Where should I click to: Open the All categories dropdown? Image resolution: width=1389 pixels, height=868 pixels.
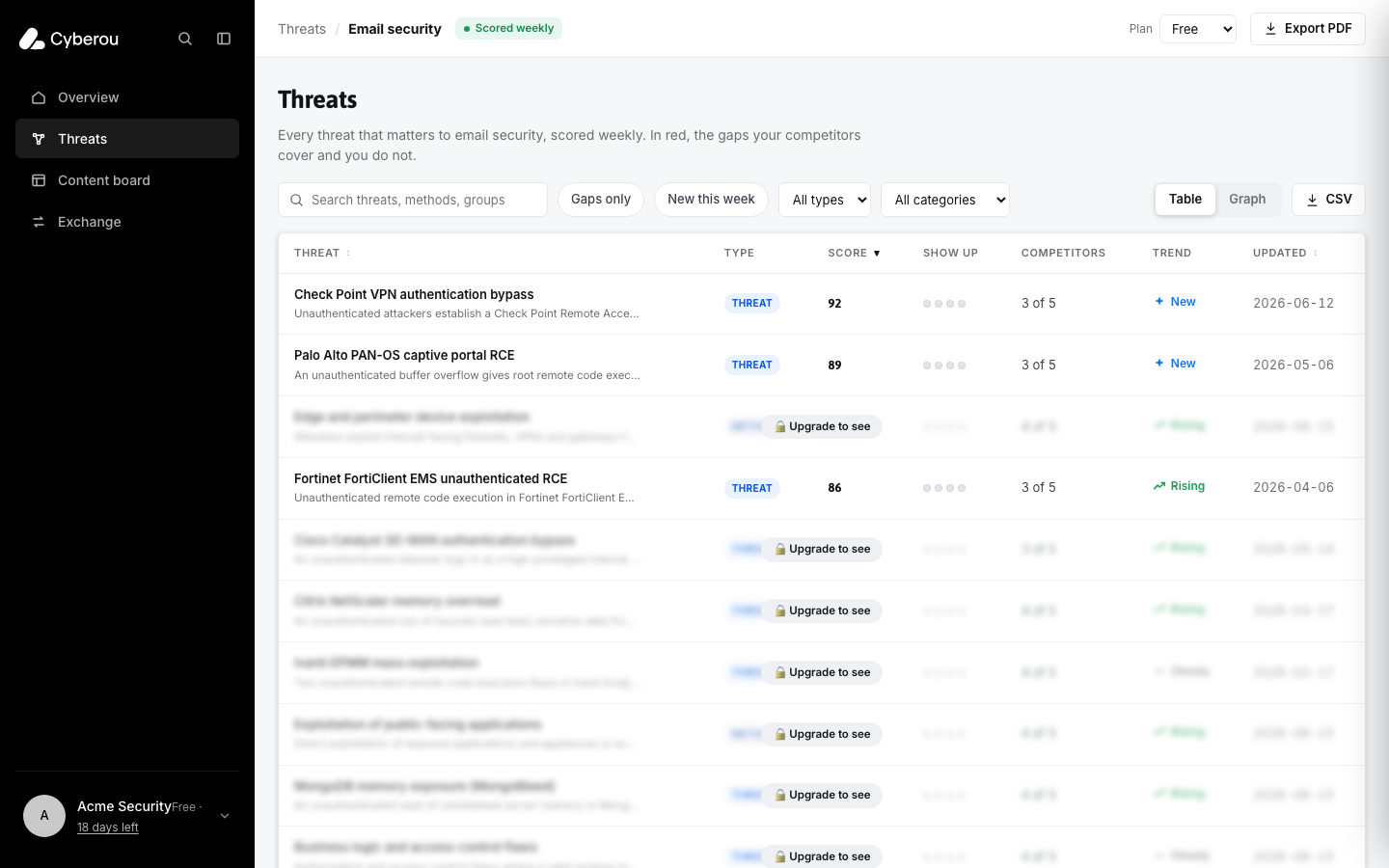945,200
